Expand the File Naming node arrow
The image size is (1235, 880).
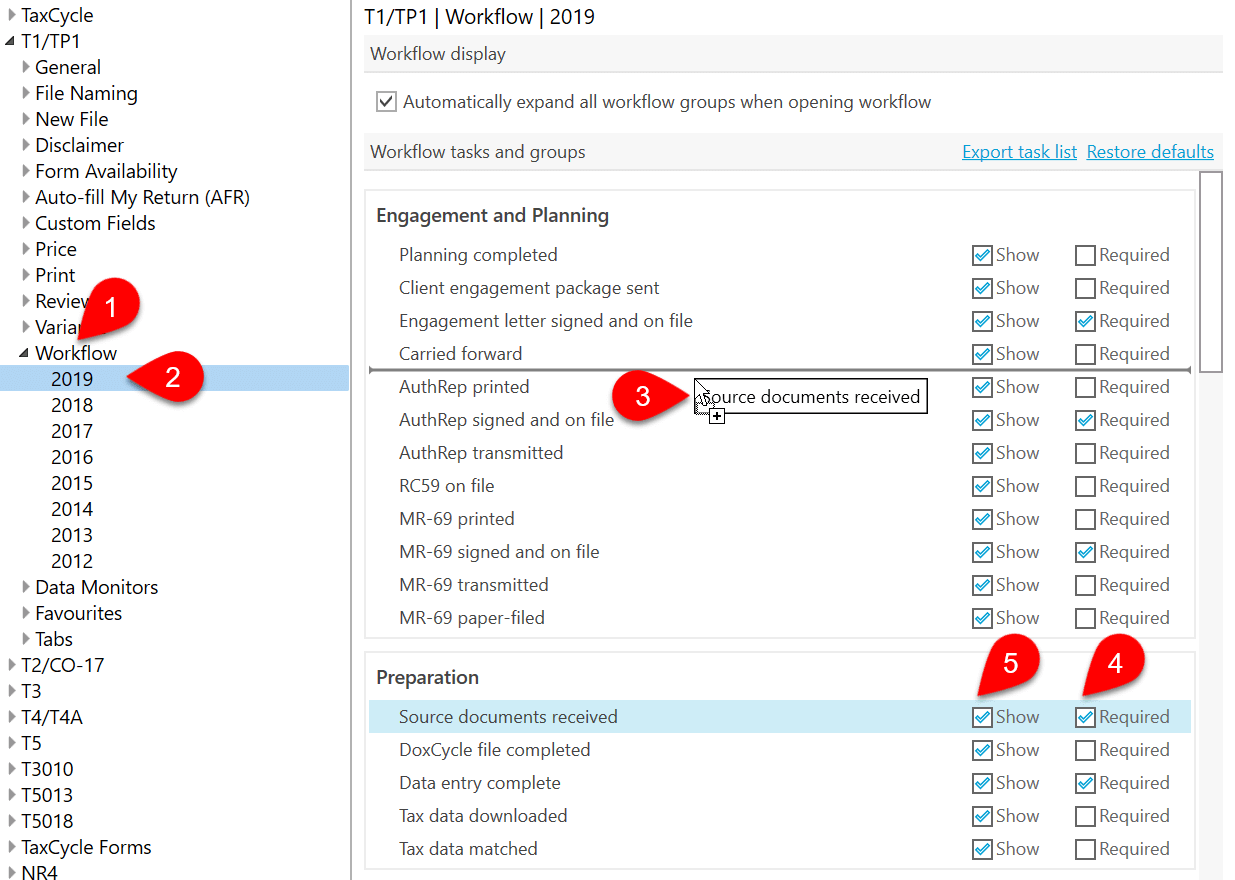(26, 94)
